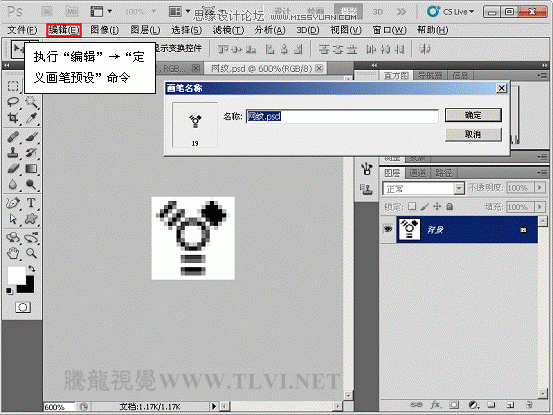The image size is (553, 415).
Task: Click 取消 button in brush dialog
Action: (x=473, y=134)
